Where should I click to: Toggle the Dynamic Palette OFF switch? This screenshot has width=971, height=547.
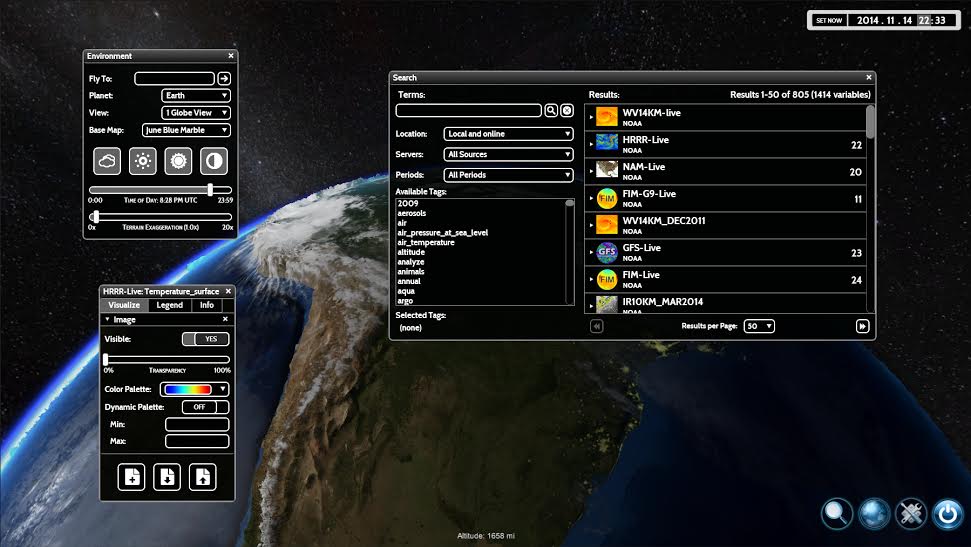coord(205,407)
